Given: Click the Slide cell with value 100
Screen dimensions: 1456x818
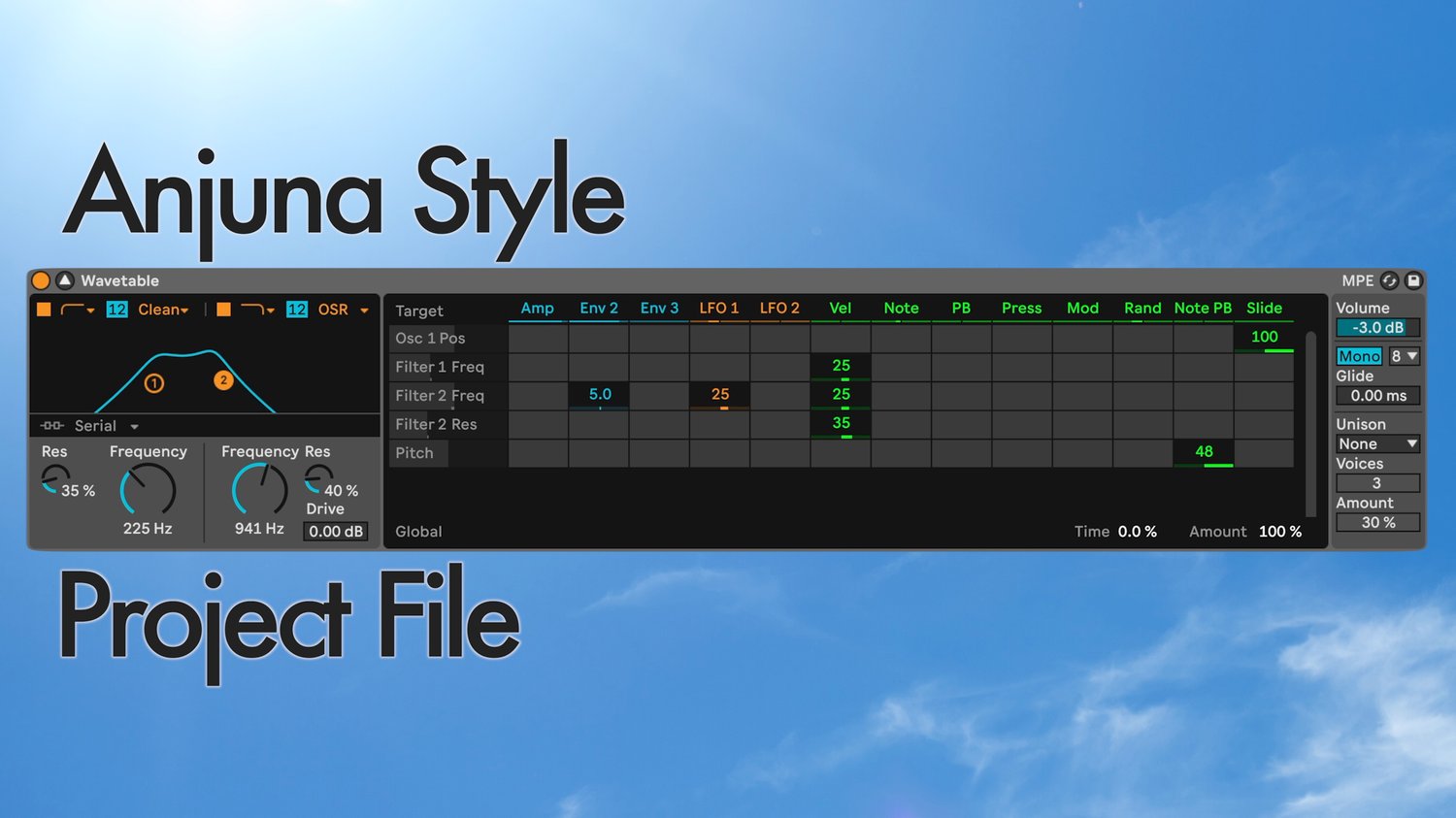Looking at the screenshot, I should 1264,338.
